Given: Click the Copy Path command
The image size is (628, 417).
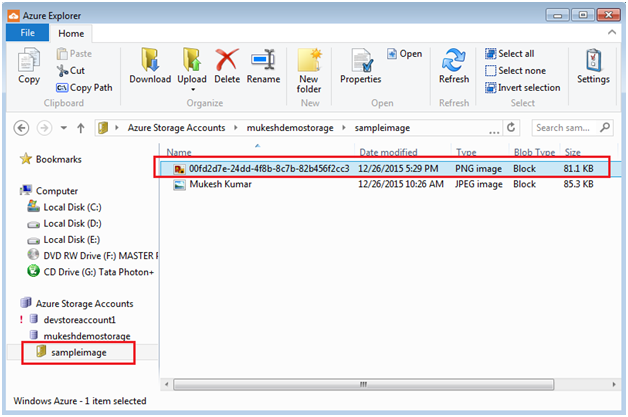Looking at the screenshot, I should point(85,88).
